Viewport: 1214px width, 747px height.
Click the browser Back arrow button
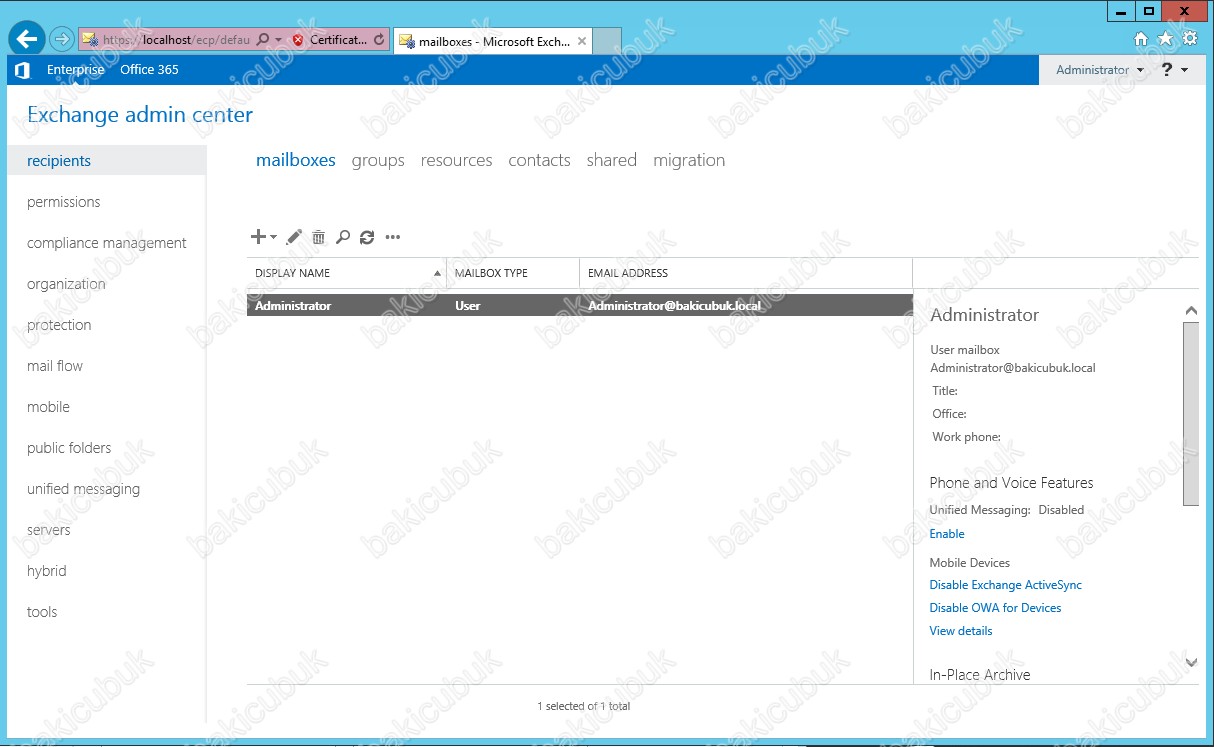tap(27, 39)
